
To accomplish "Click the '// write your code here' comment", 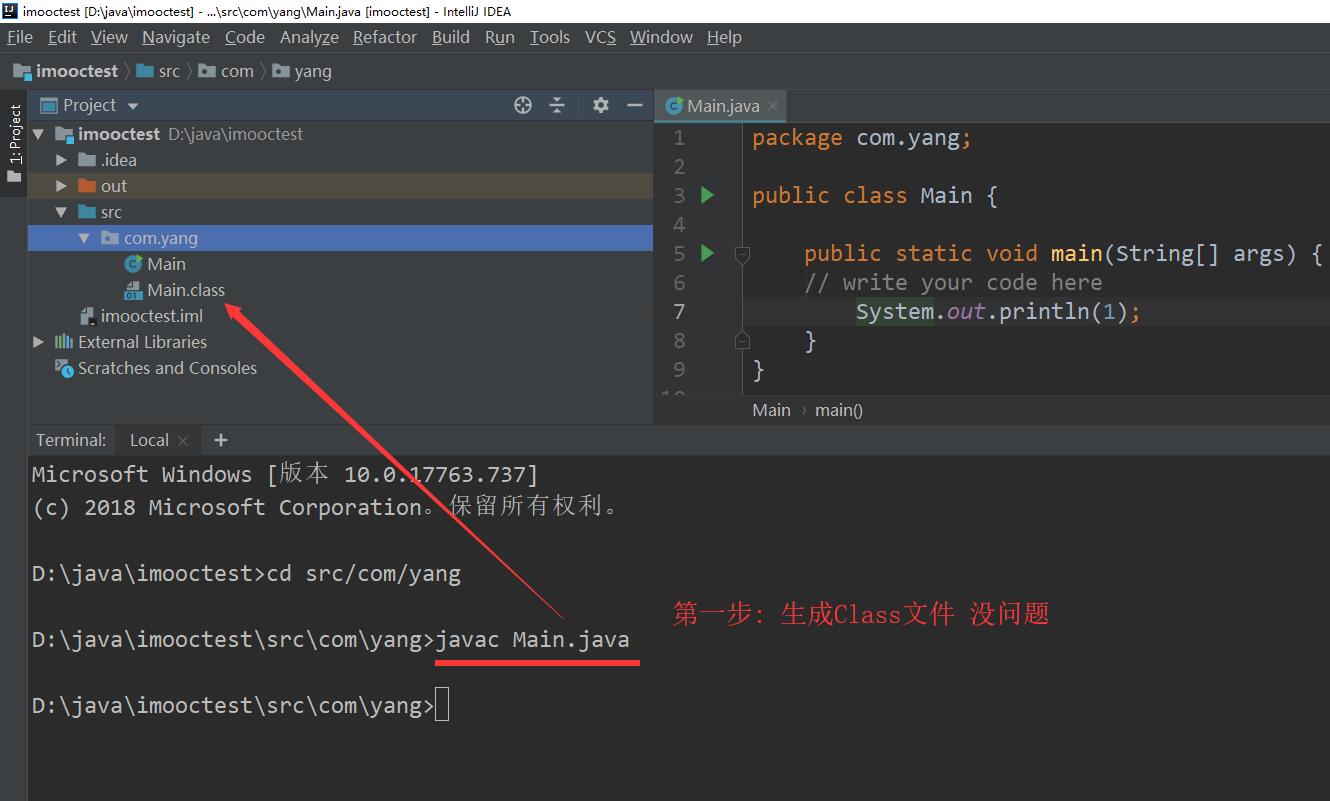I will click(x=953, y=282).
